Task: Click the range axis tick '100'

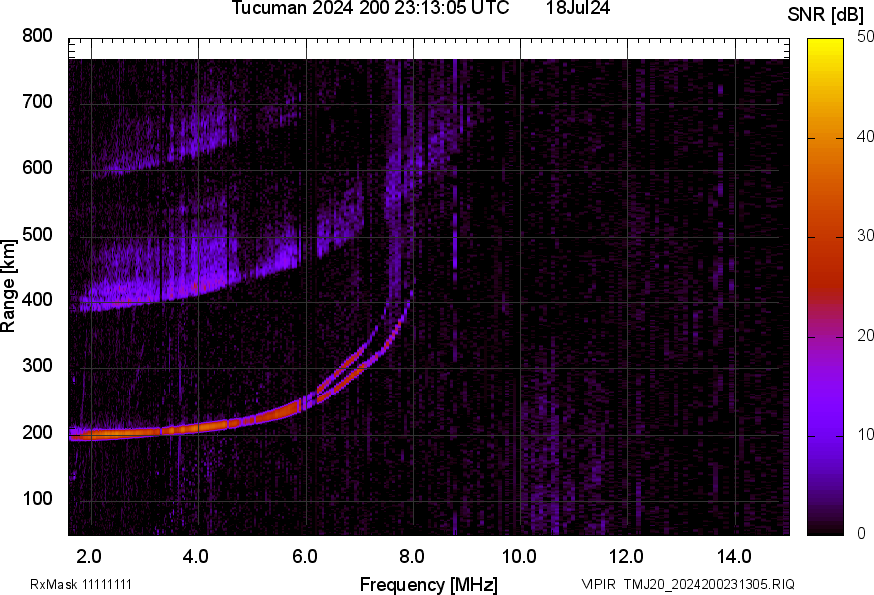Action: point(37,498)
